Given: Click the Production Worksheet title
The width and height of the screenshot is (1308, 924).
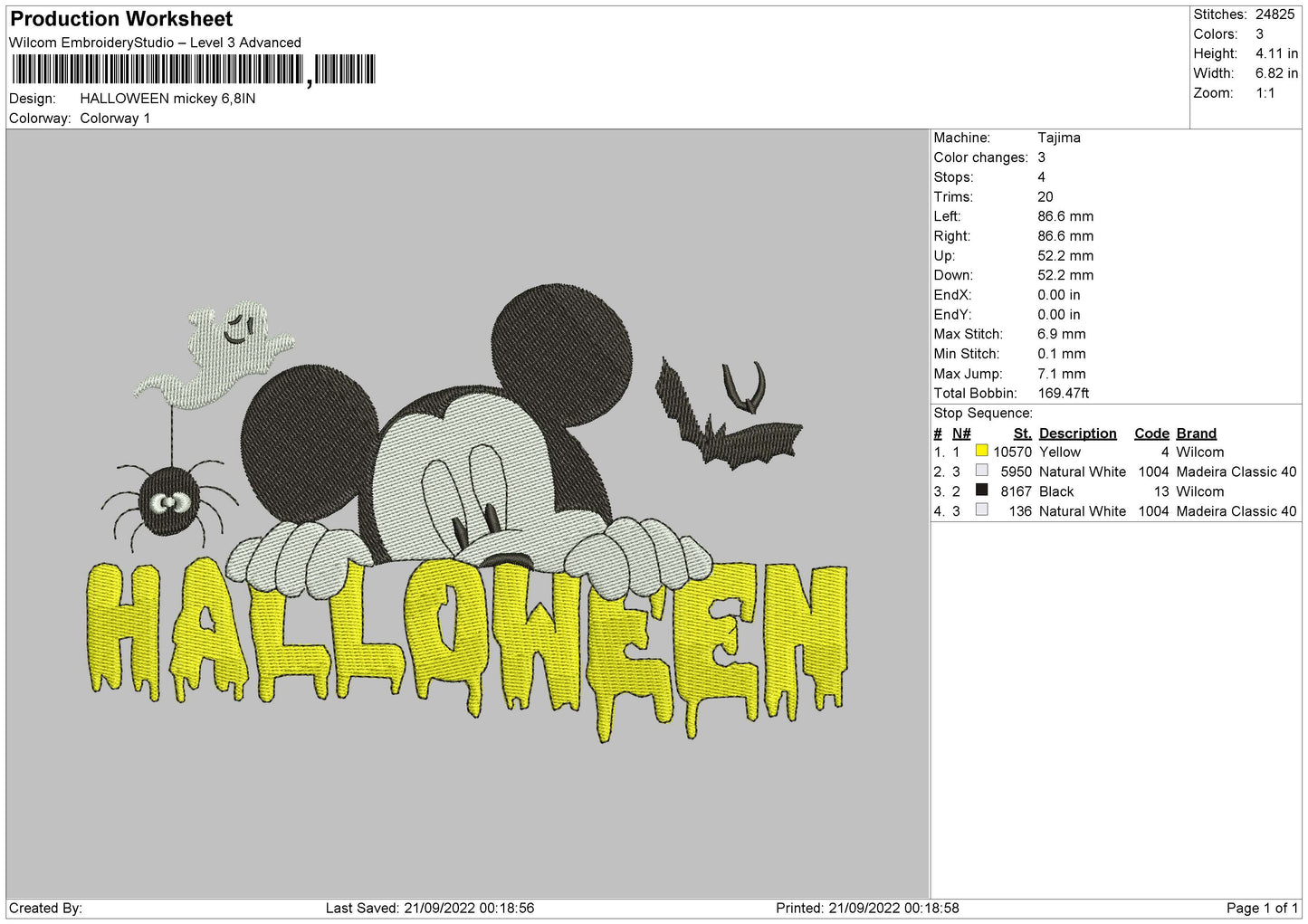Looking at the screenshot, I should click(121, 19).
